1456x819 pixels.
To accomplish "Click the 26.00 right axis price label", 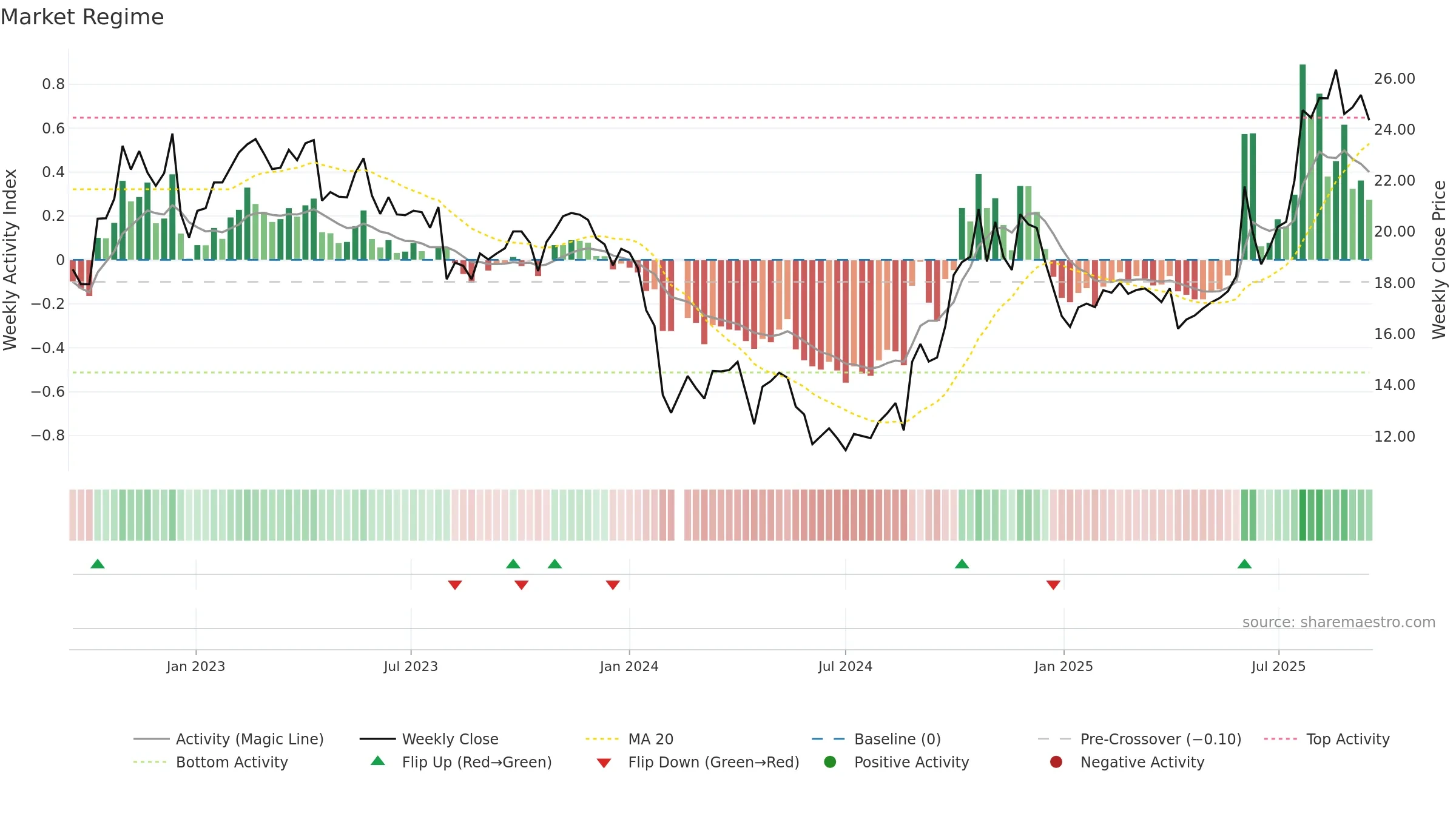I will [x=1395, y=79].
